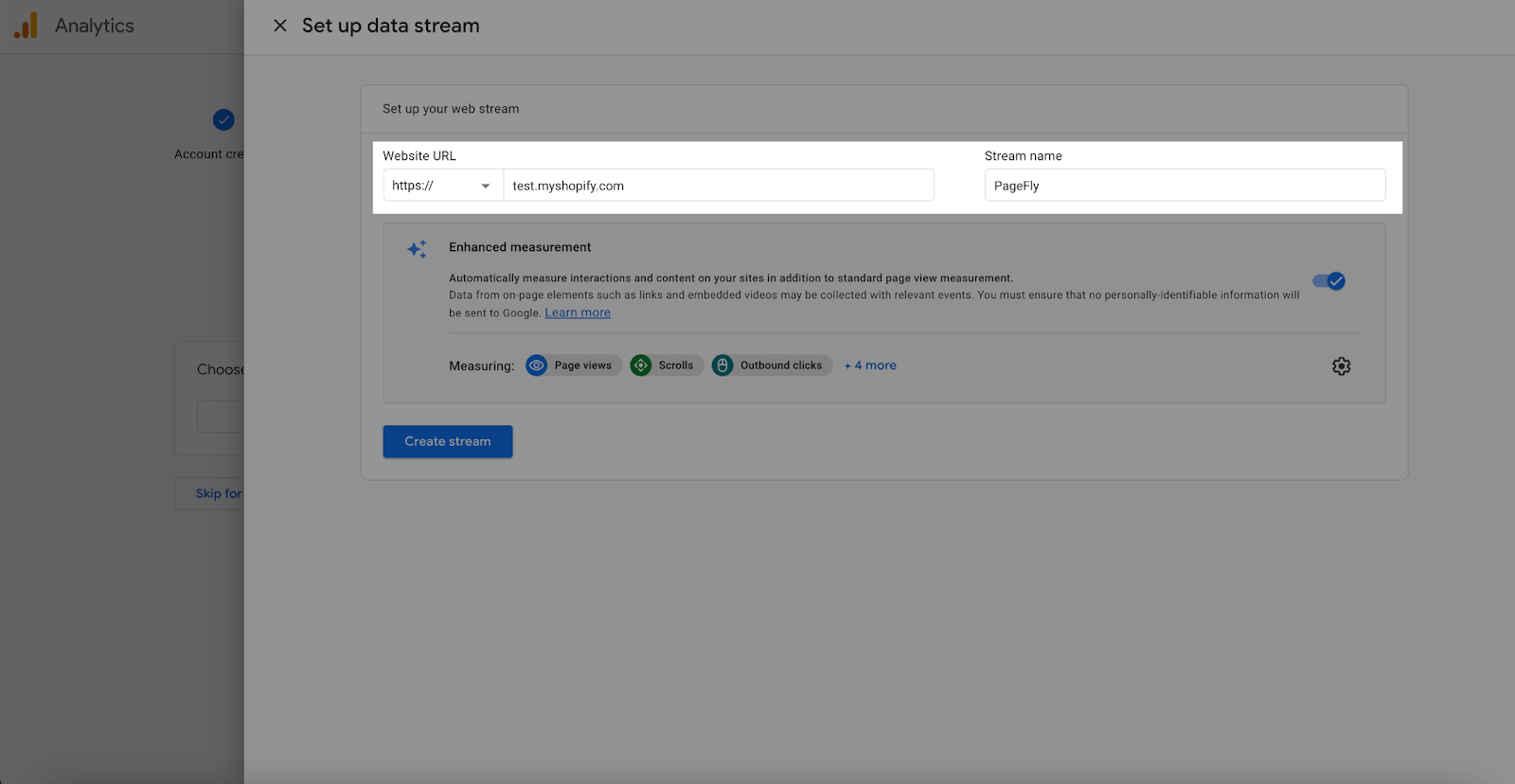Click the Analytics product name text
This screenshot has width=1515, height=784.
(x=95, y=26)
